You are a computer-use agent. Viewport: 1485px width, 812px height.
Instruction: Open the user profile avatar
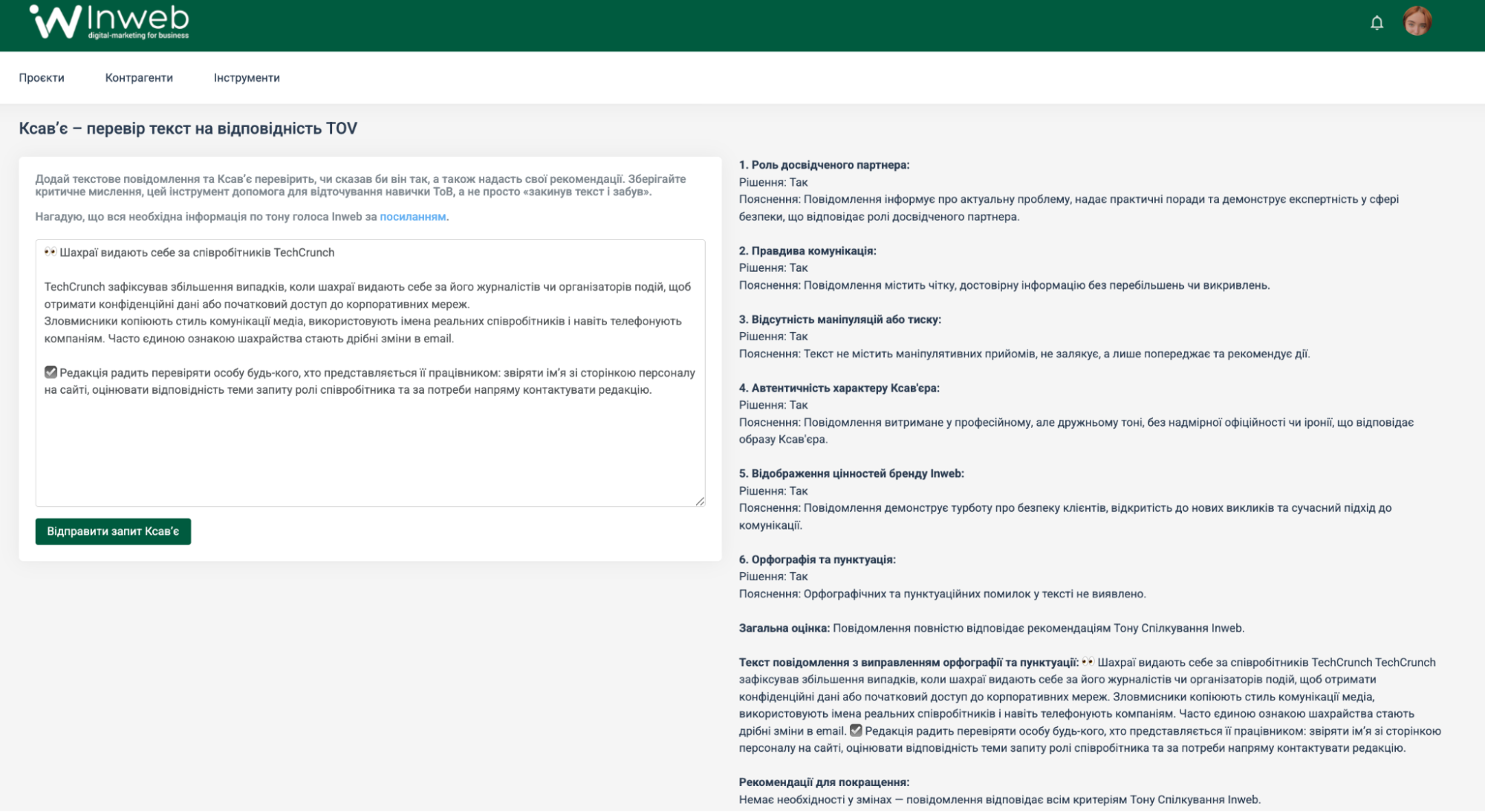[1417, 22]
